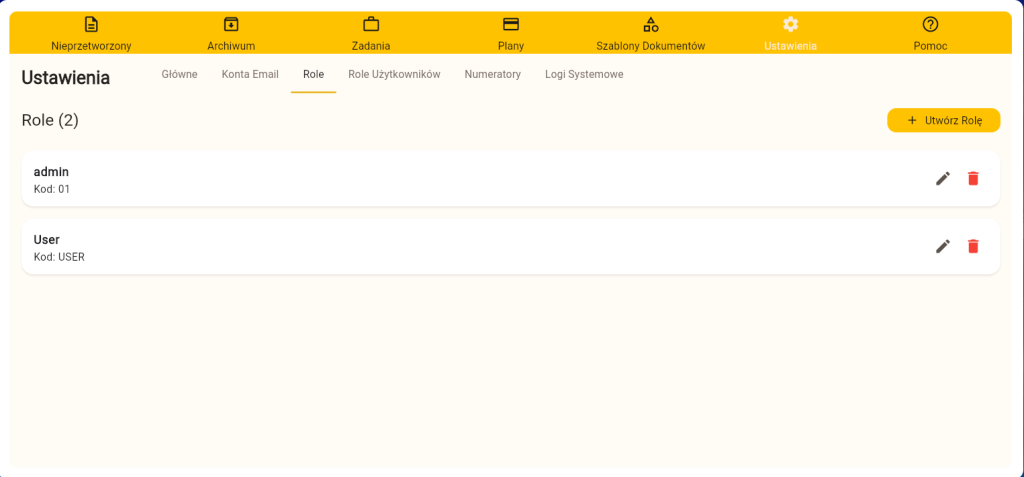Open Pomoc with the question mark icon
1024x477 pixels.
coord(930,24)
